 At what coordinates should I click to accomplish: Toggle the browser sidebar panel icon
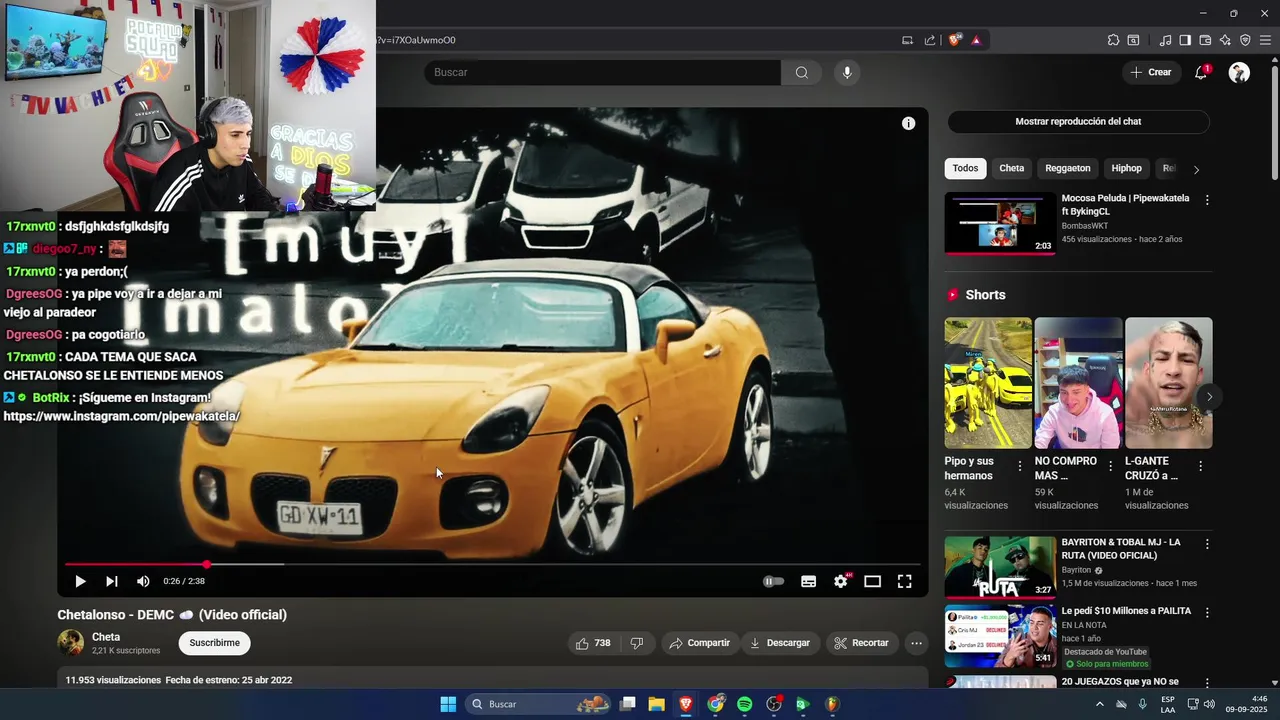click(1185, 40)
